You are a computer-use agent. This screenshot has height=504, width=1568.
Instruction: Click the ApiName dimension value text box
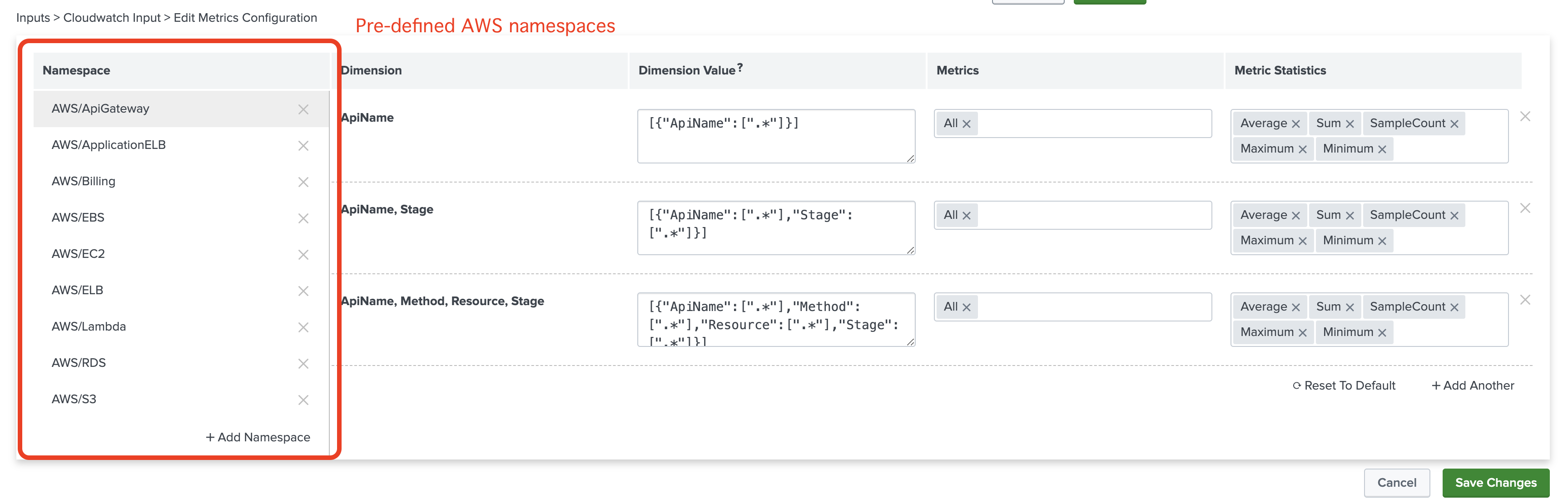tap(775, 136)
